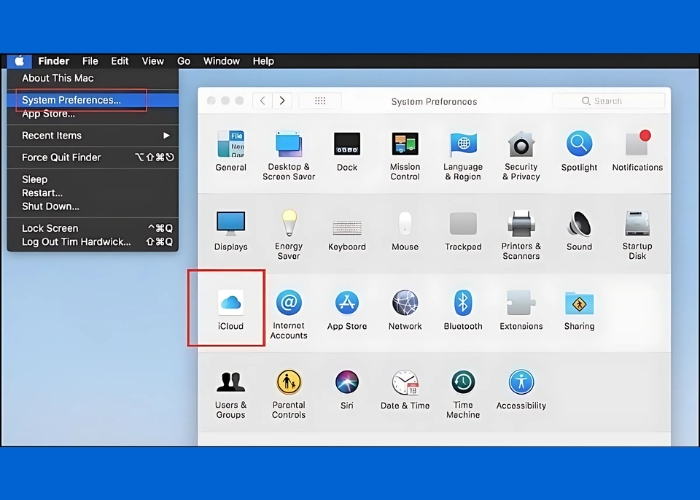Open the Go menu in menu bar
The height and width of the screenshot is (500, 700).
click(184, 61)
